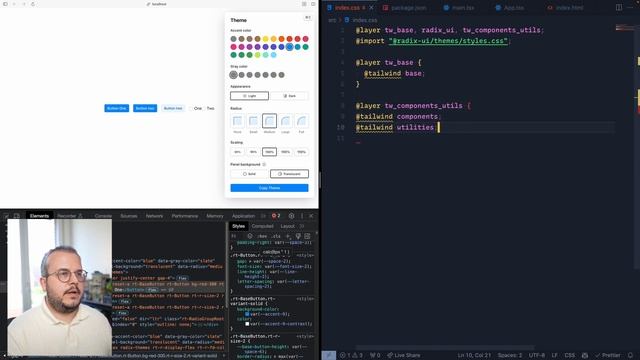The height and width of the screenshot is (360, 640).
Task: Set panel background to Translucent
Action: pyautogui.click(x=289, y=174)
